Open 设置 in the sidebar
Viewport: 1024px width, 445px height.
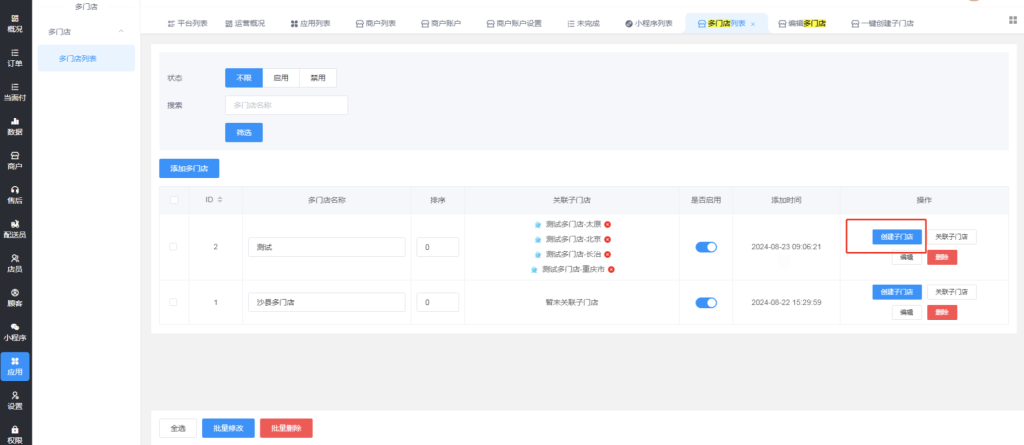15,400
